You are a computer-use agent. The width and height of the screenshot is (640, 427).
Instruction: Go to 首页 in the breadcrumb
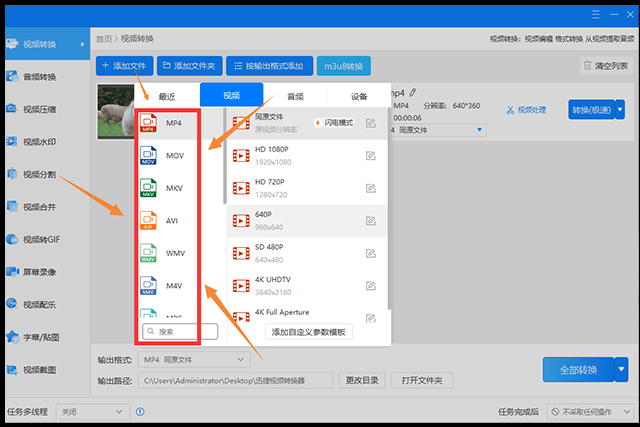tap(104, 39)
